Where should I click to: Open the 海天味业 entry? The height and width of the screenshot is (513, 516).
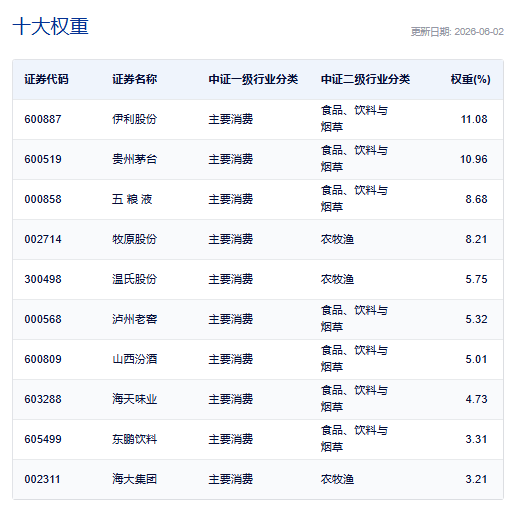(x=134, y=399)
